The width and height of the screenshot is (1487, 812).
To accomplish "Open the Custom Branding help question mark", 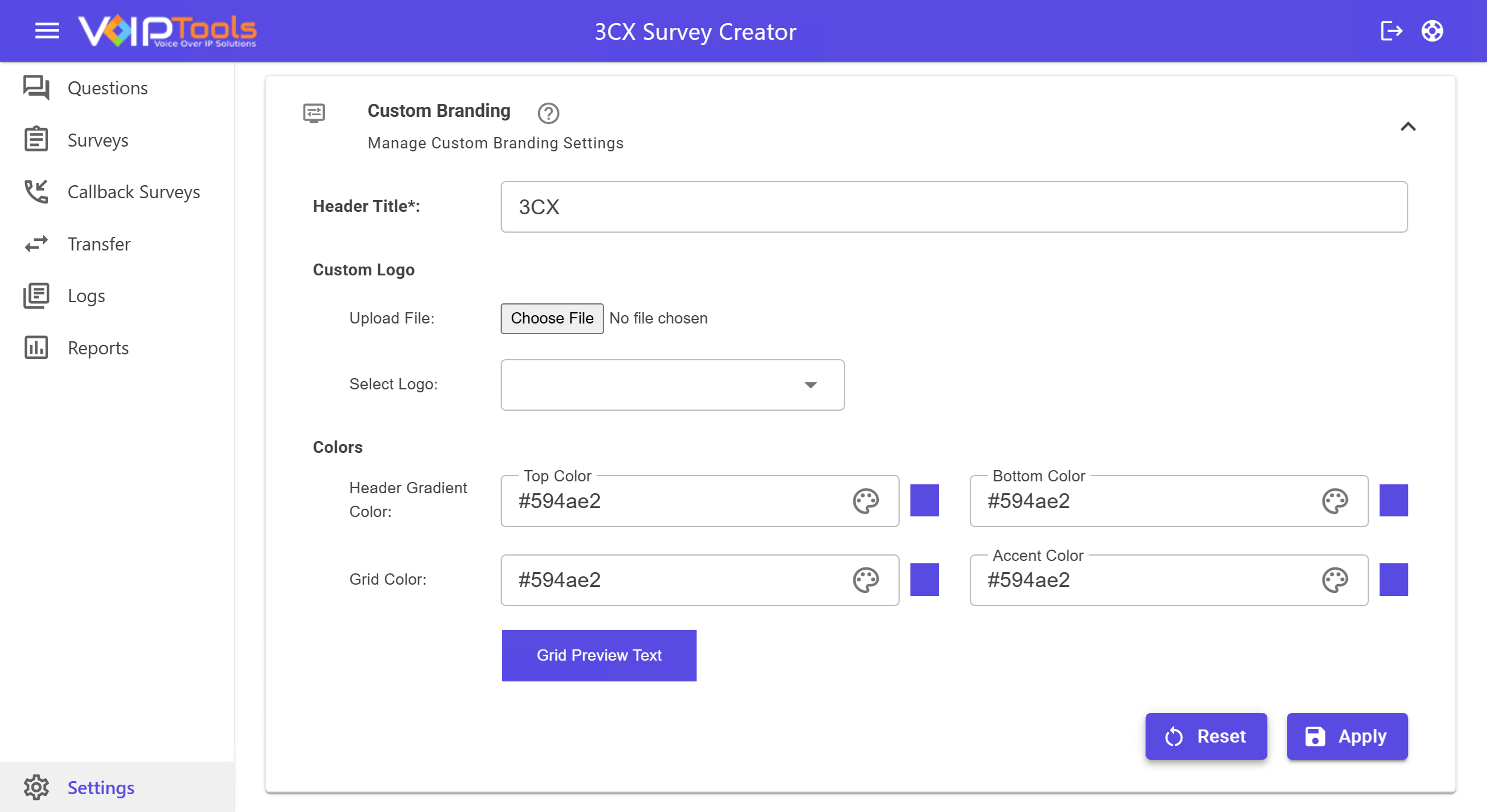I will (549, 113).
